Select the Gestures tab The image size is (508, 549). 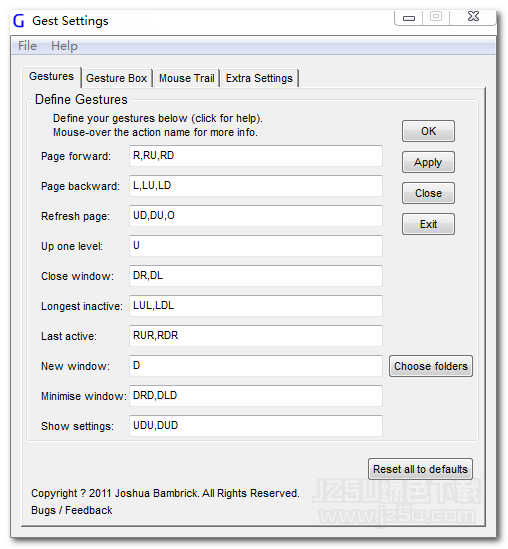[51, 76]
